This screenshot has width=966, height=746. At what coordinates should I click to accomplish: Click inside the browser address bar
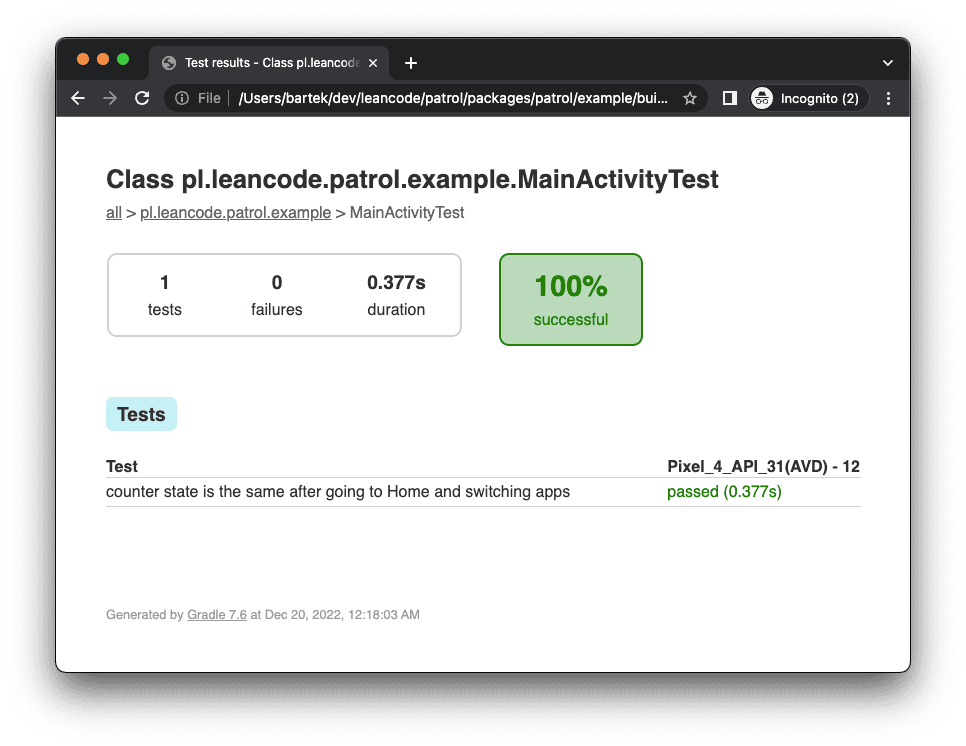(450, 98)
